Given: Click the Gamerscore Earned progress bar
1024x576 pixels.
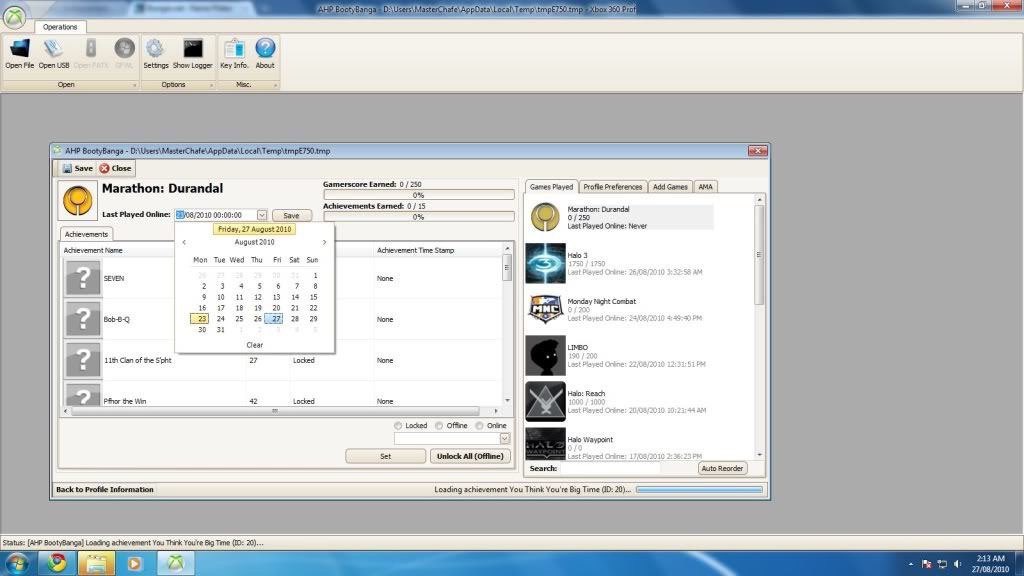Looking at the screenshot, I should (419, 195).
